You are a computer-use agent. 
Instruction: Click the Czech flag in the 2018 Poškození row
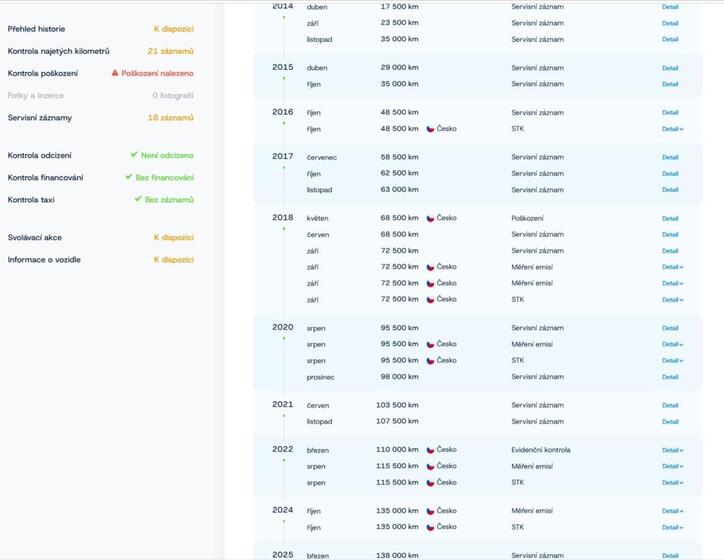tap(430, 218)
